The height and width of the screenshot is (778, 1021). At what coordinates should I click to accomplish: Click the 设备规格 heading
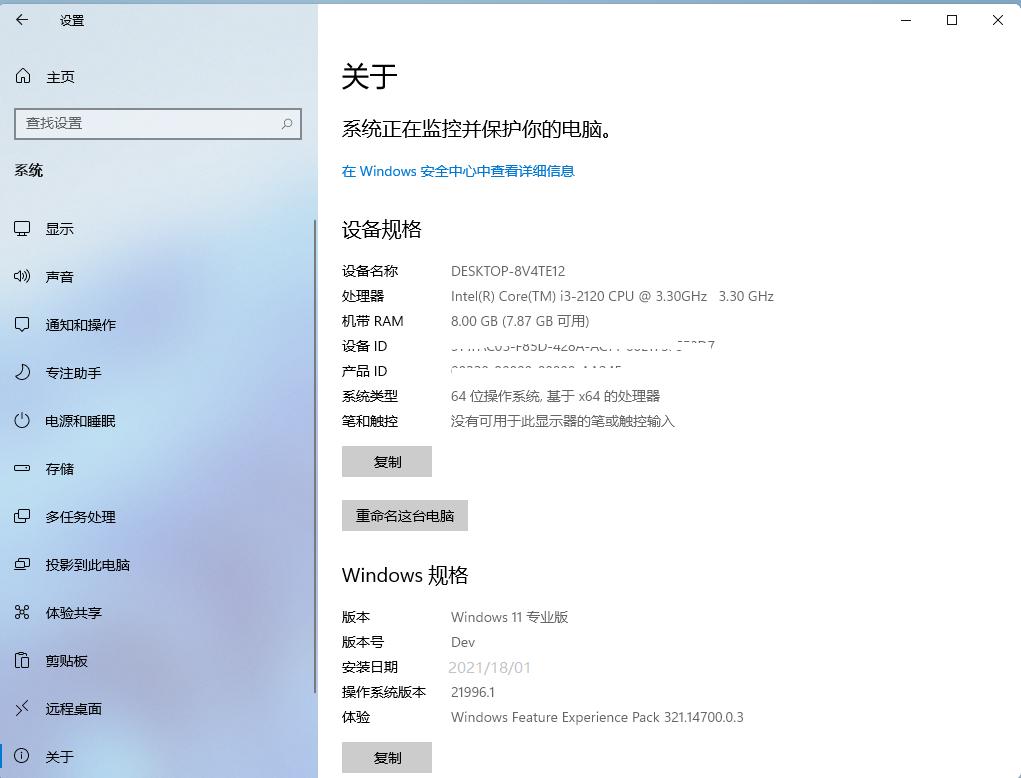pos(382,229)
